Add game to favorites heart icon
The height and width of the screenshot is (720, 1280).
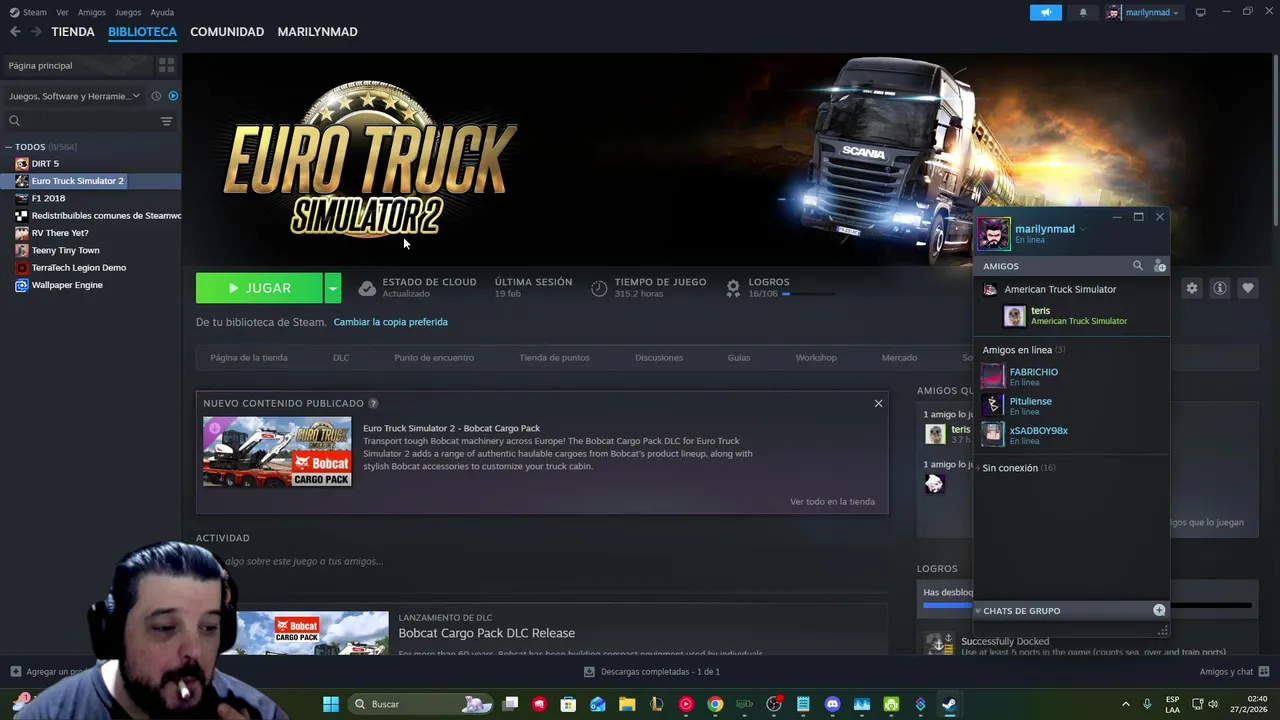pyautogui.click(x=1247, y=288)
